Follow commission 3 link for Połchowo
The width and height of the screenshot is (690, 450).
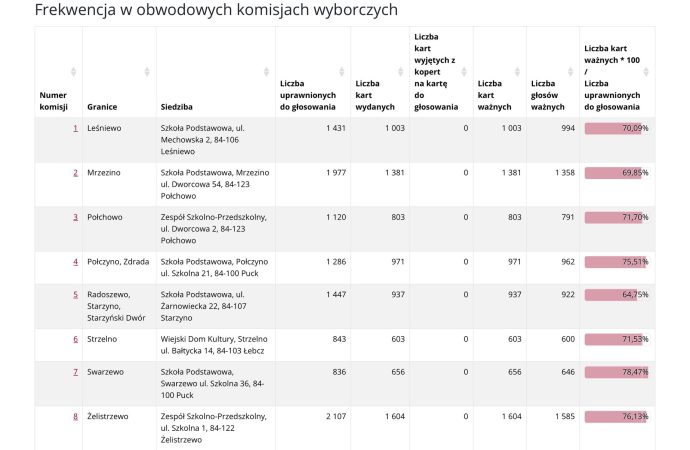point(75,217)
